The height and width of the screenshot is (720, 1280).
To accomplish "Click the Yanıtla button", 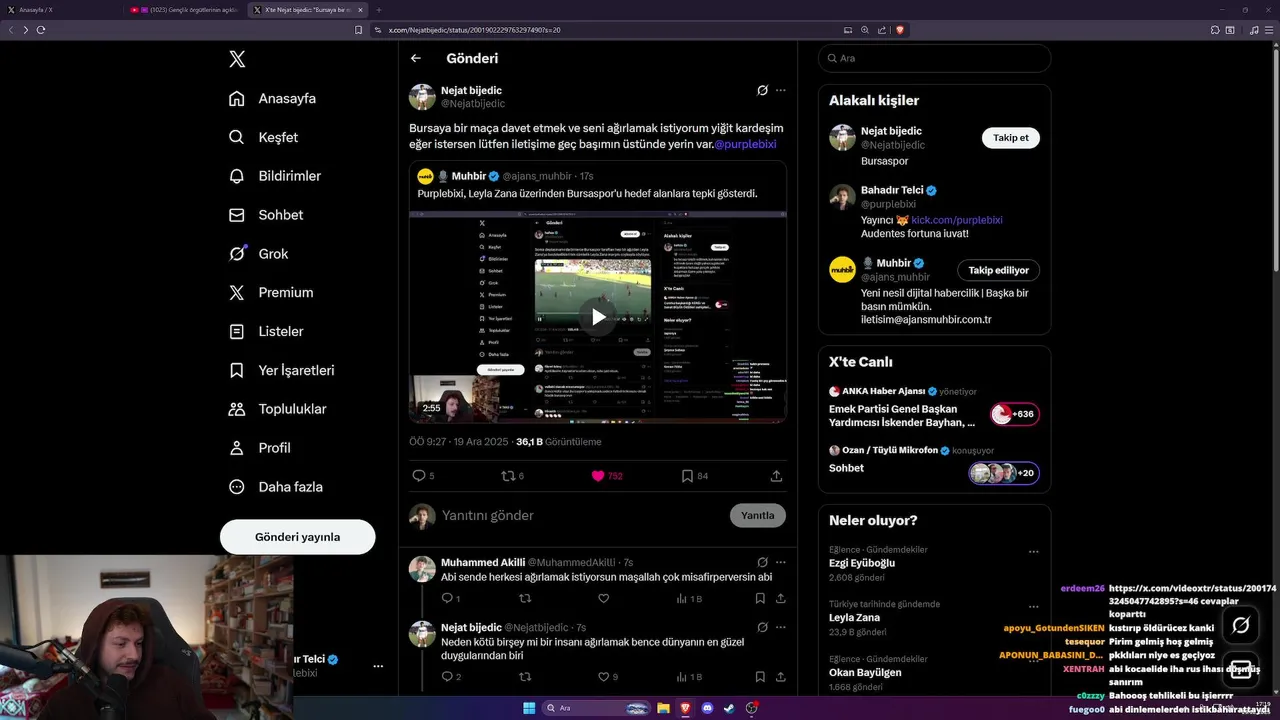I will [x=757, y=516].
